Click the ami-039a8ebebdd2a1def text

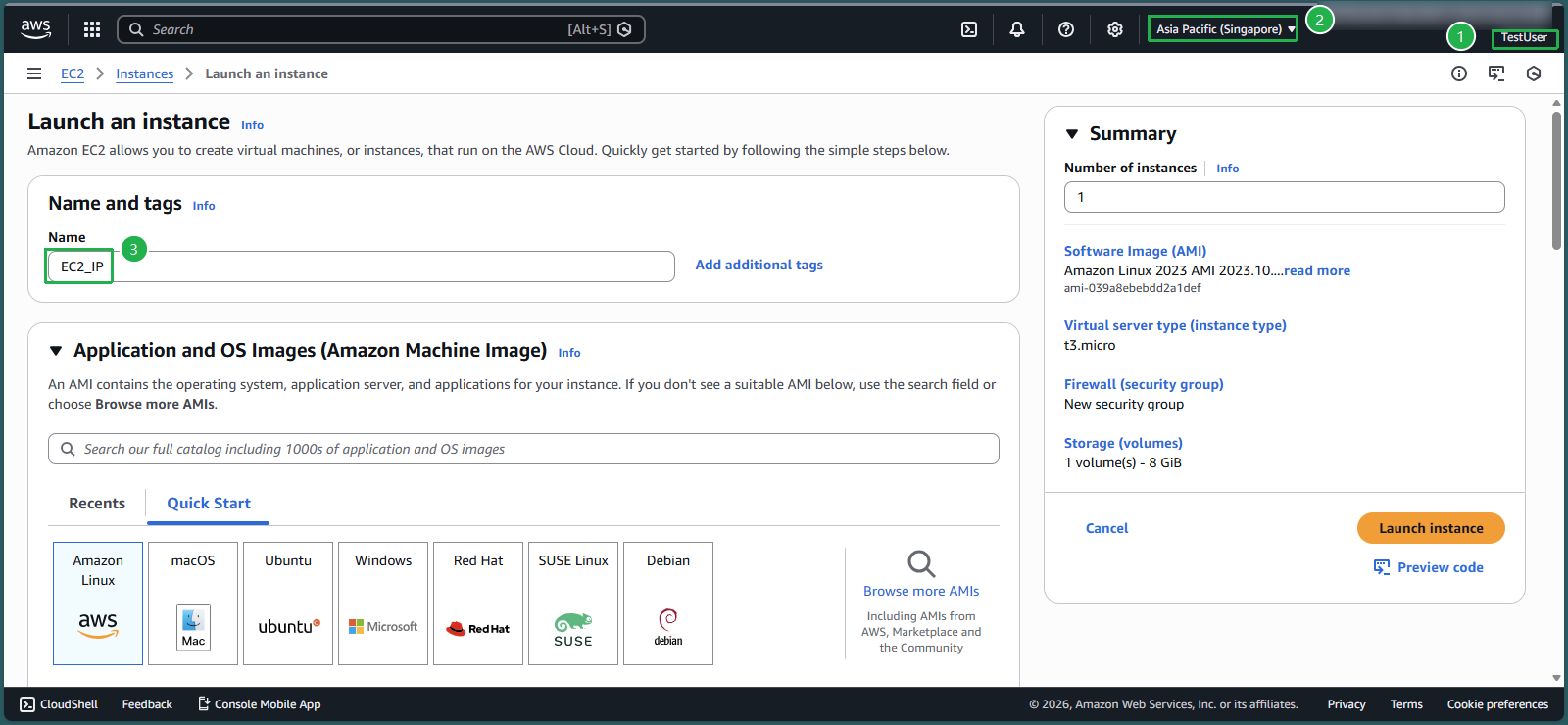[1132, 288]
